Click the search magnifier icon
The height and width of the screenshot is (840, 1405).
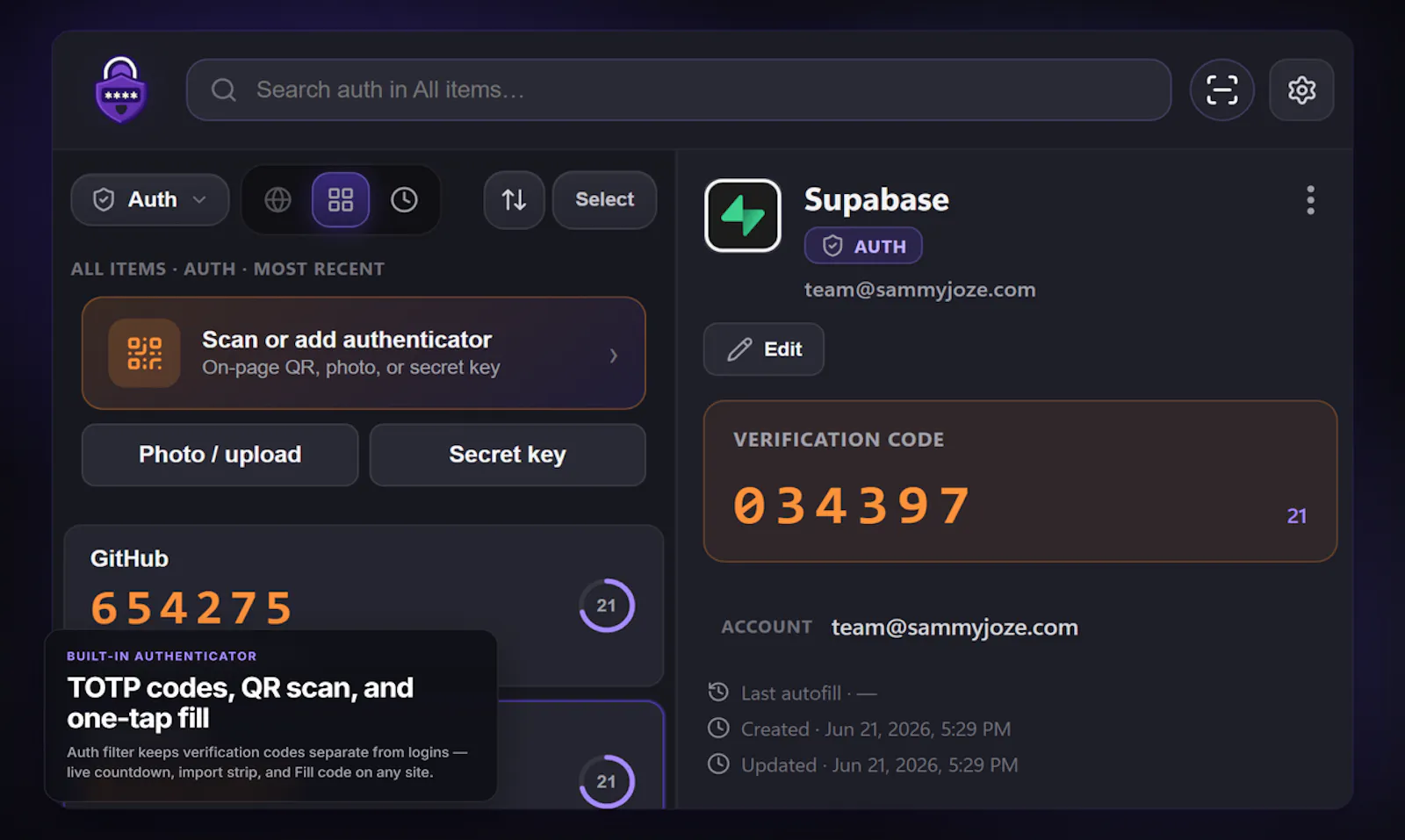[x=224, y=90]
